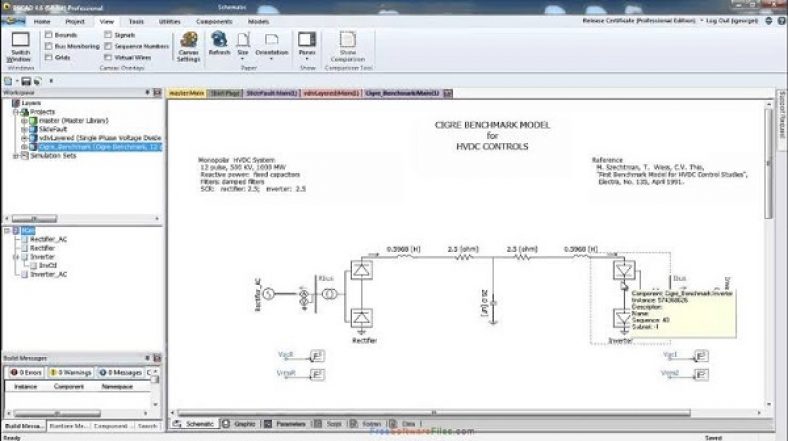
Task: Show the 0 Errors filter
Action: click(26, 373)
